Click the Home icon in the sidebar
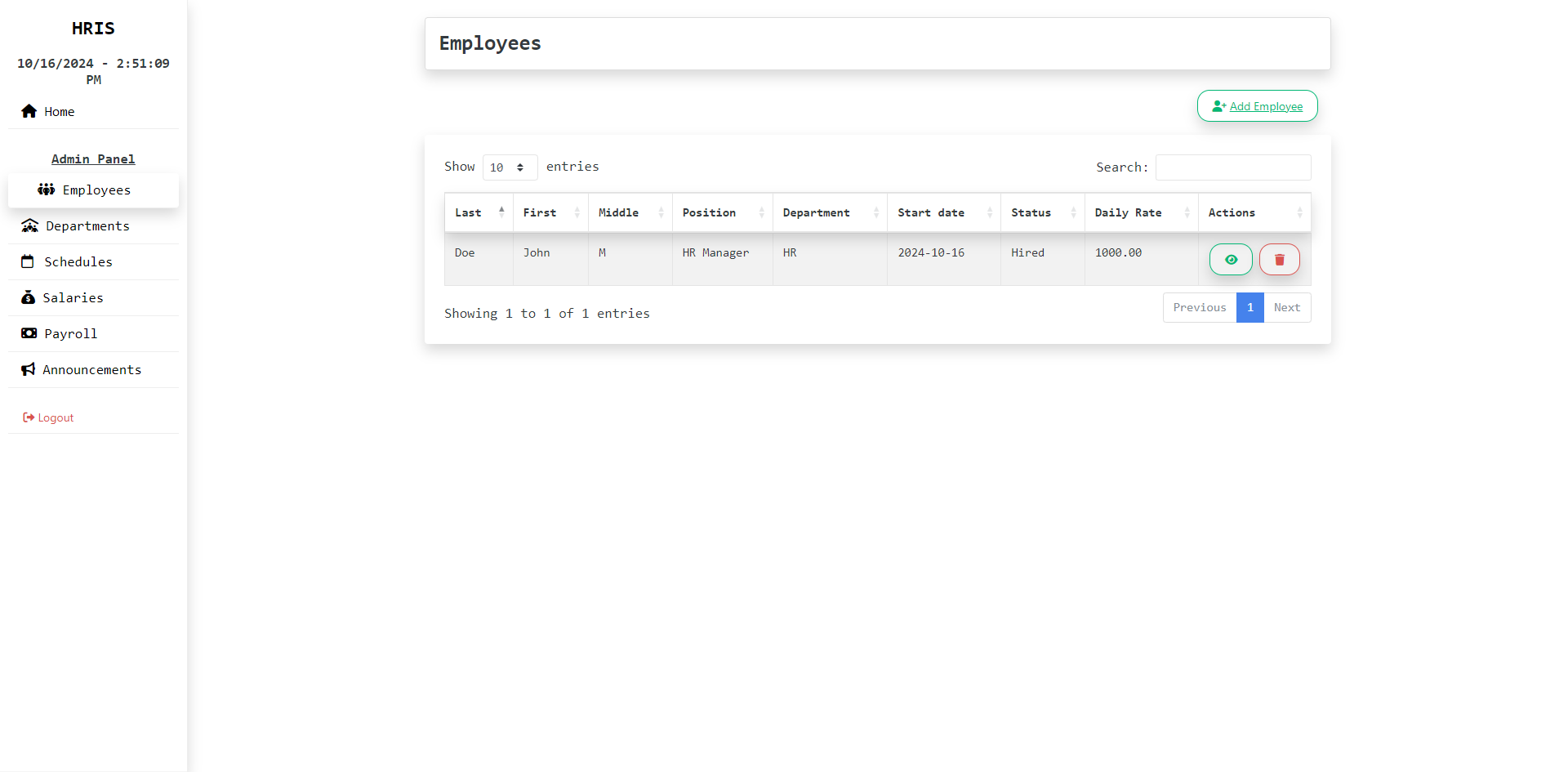Screen dimensions: 1568x772 29,111
